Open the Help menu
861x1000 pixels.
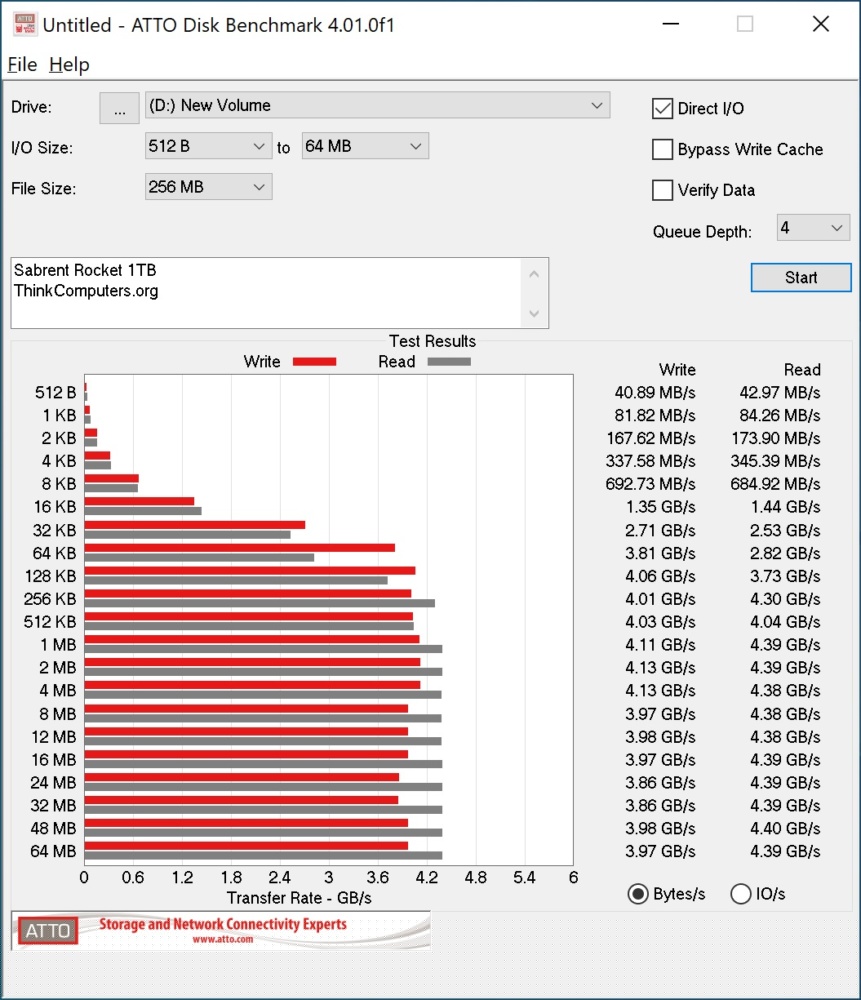[69, 64]
